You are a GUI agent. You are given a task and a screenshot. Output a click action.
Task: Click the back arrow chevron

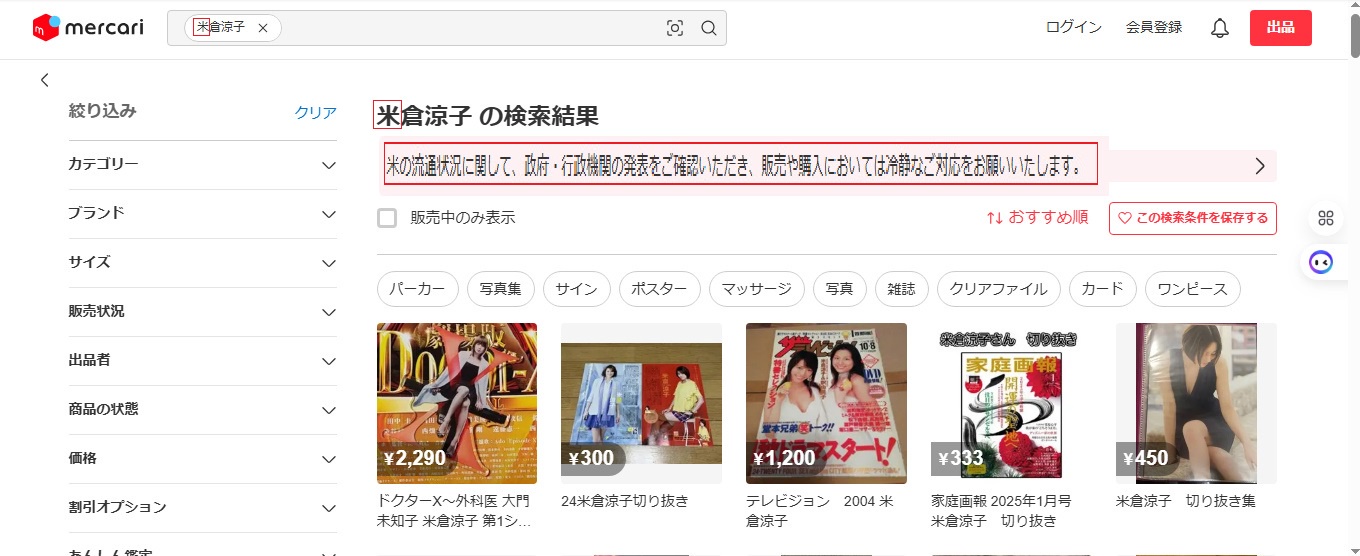(44, 80)
